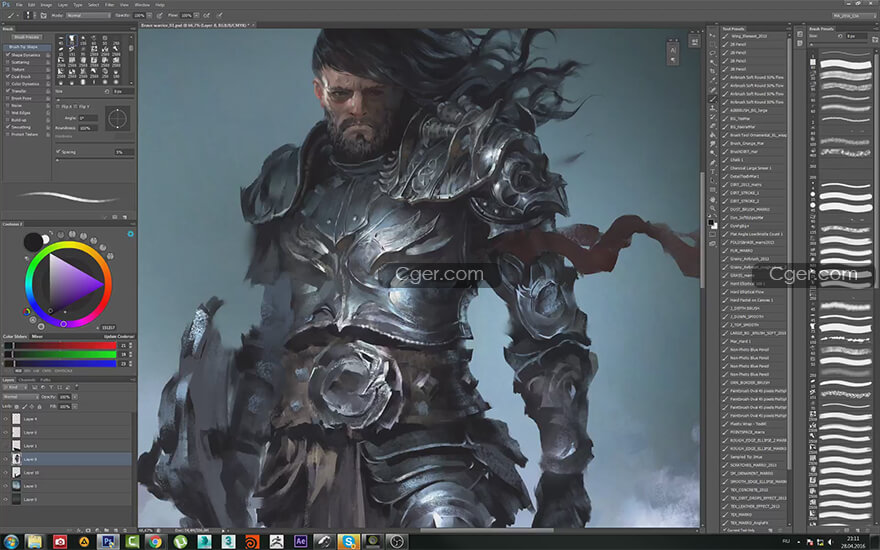Toggle pressure for size icon
880x550 pixels.
(219, 15)
